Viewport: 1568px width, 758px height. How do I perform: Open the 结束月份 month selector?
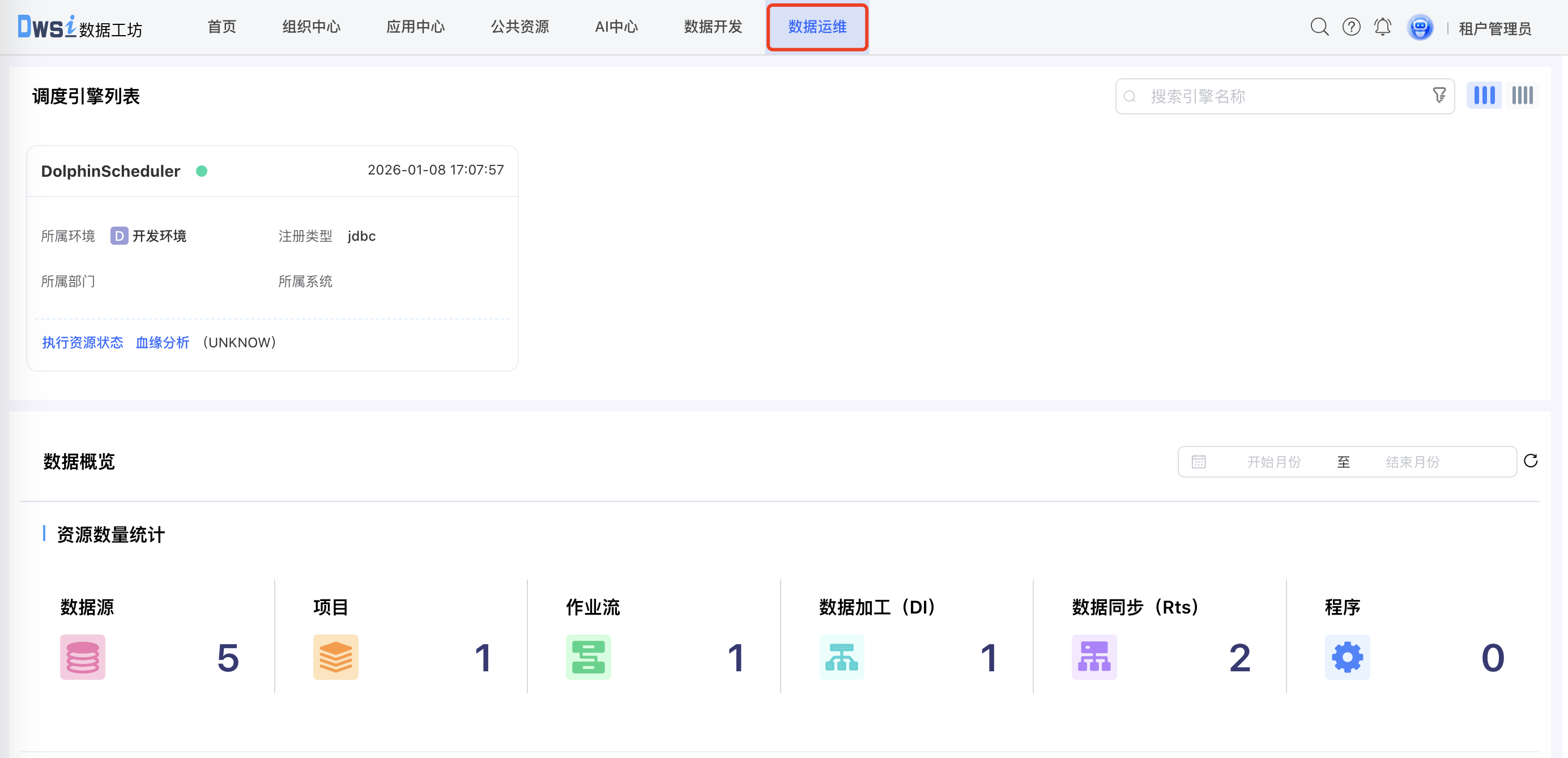point(1413,462)
